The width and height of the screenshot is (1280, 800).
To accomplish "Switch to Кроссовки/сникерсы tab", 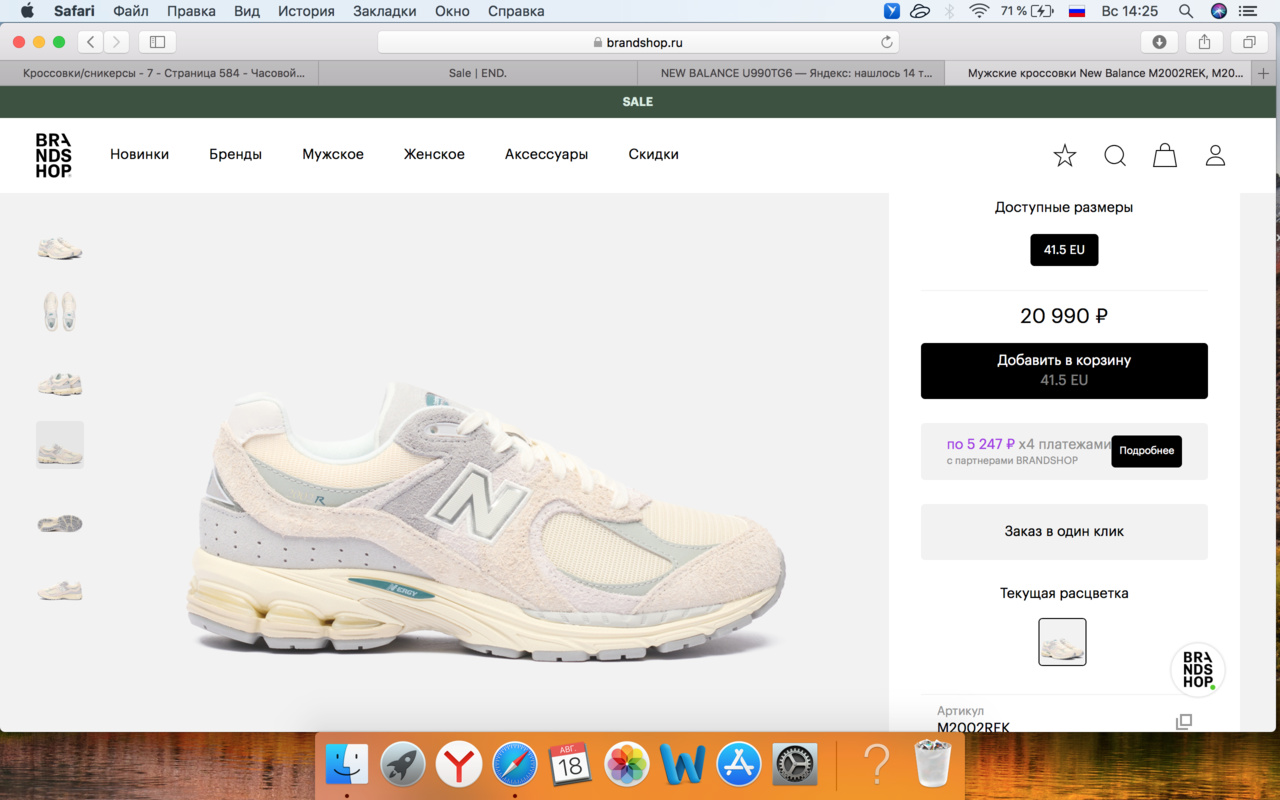I will point(160,73).
